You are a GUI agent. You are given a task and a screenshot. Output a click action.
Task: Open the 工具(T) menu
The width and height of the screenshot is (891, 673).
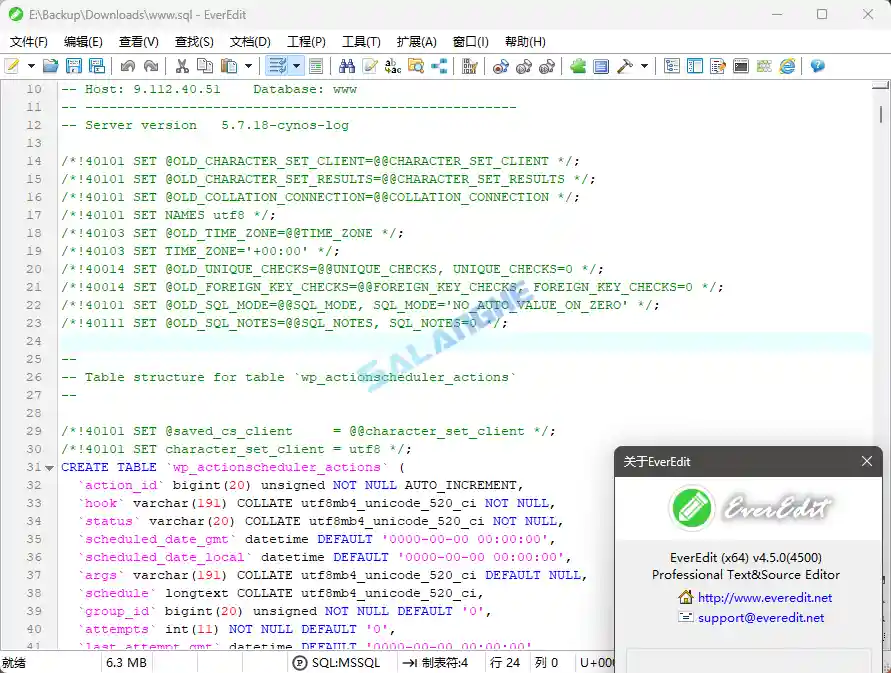tap(361, 42)
